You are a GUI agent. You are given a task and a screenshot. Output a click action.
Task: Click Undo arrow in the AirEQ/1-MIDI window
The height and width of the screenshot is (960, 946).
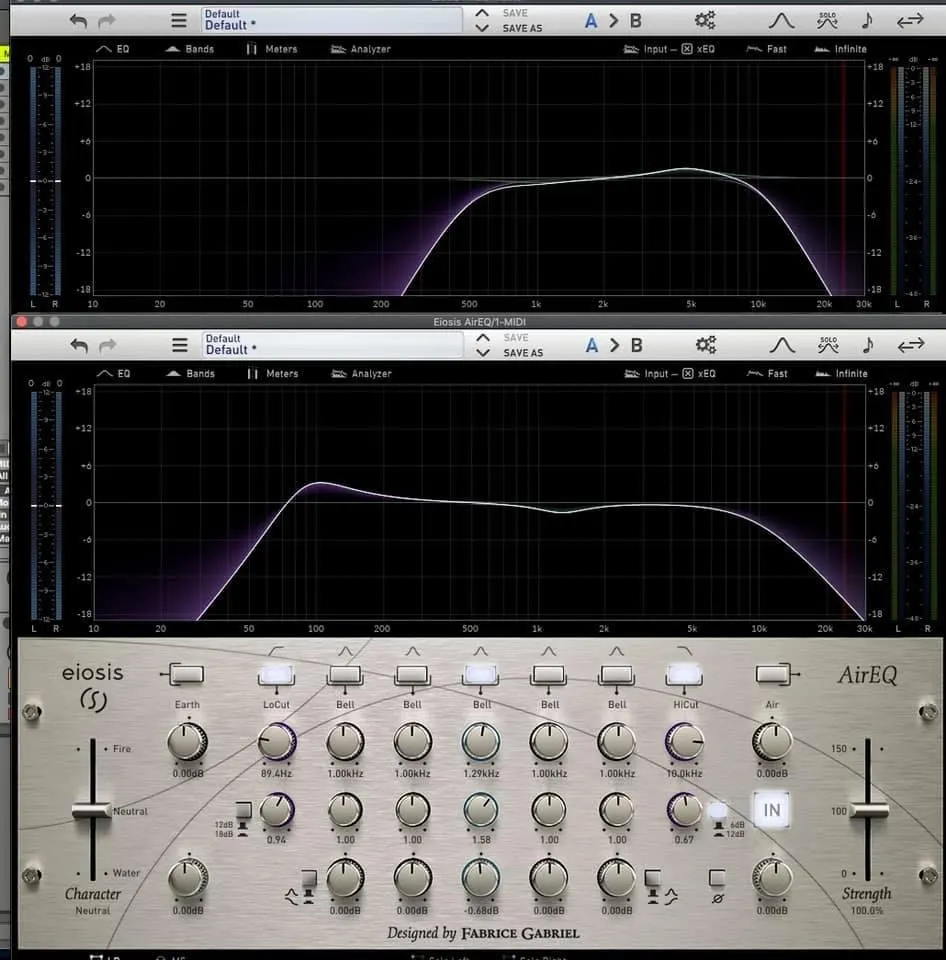click(x=79, y=346)
